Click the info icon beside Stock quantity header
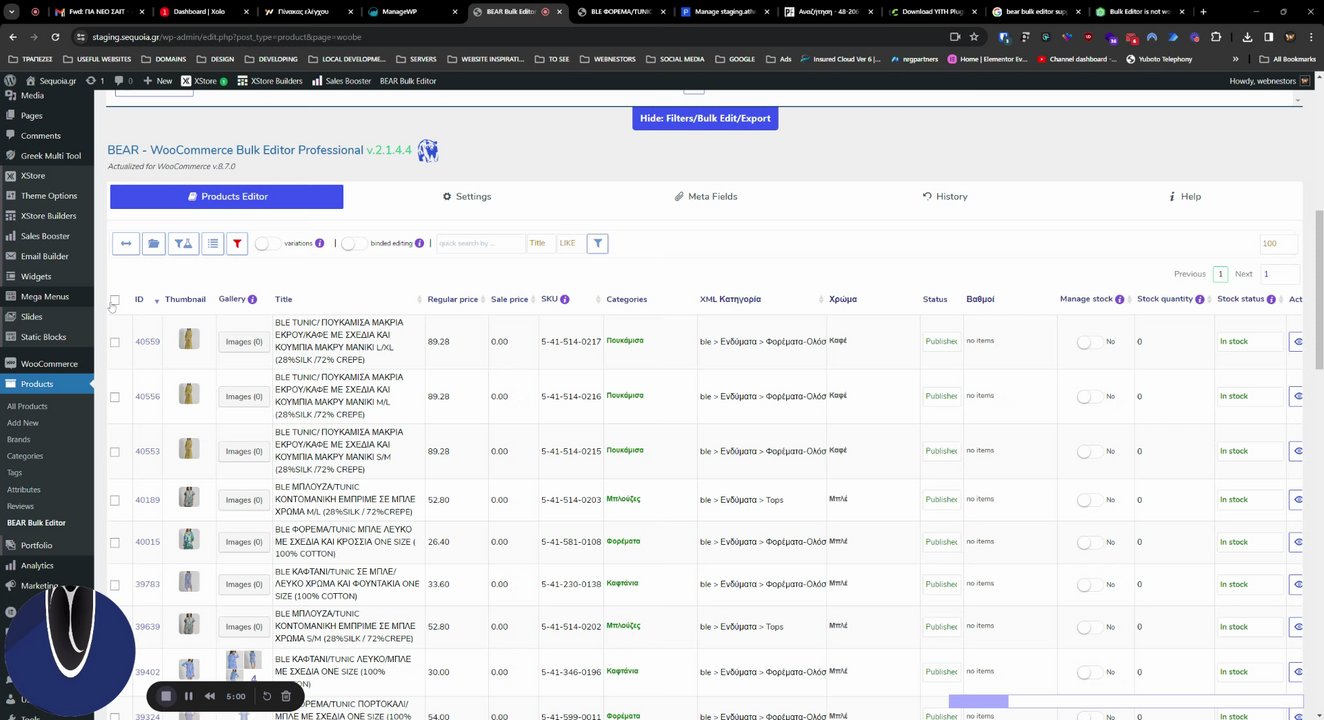The height and width of the screenshot is (720, 1324). pos(1200,299)
